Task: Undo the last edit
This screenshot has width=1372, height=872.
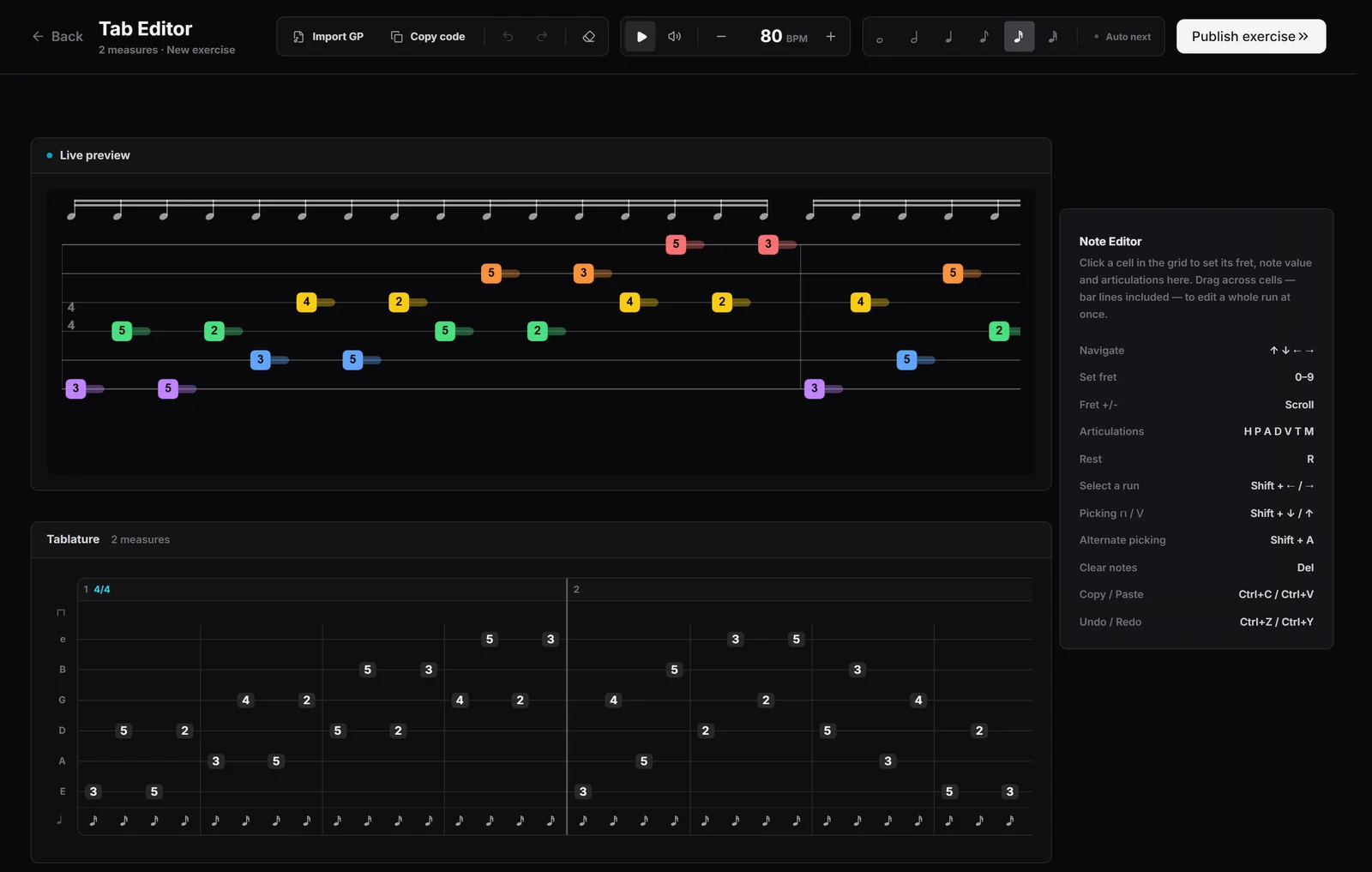Action: tap(508, 37)
